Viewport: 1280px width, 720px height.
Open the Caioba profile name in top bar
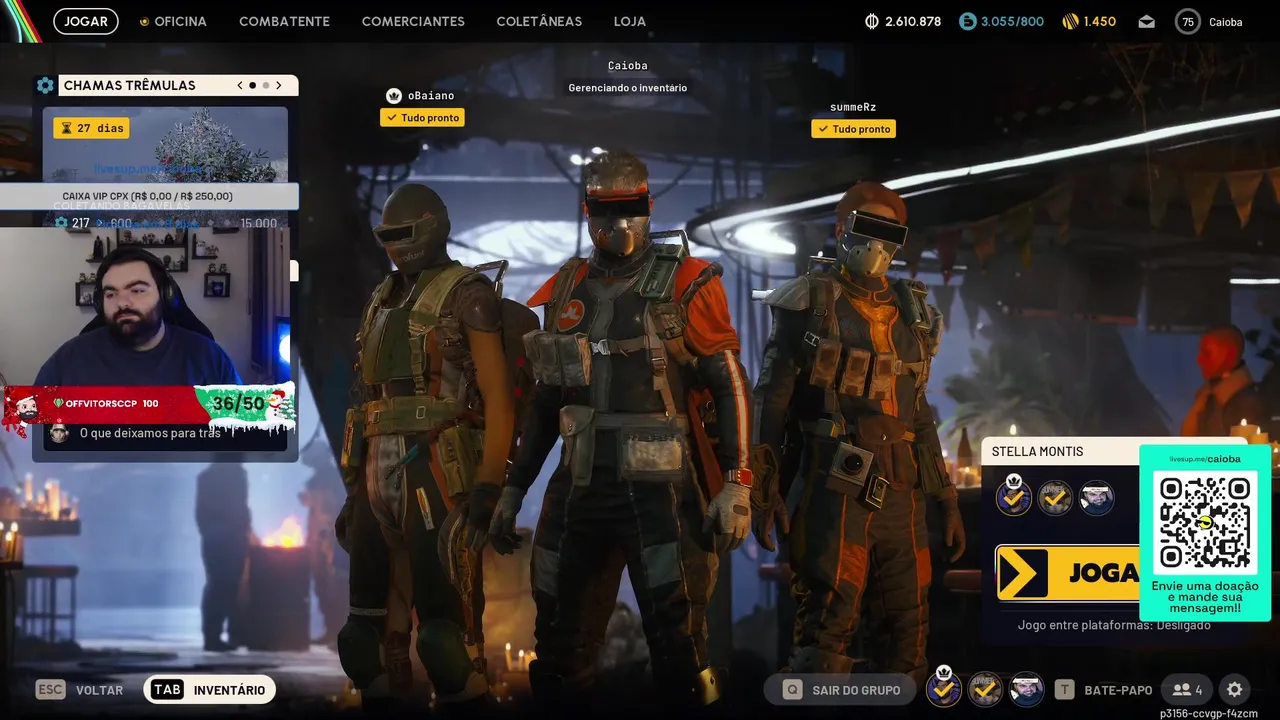(x=1226, y=22)
